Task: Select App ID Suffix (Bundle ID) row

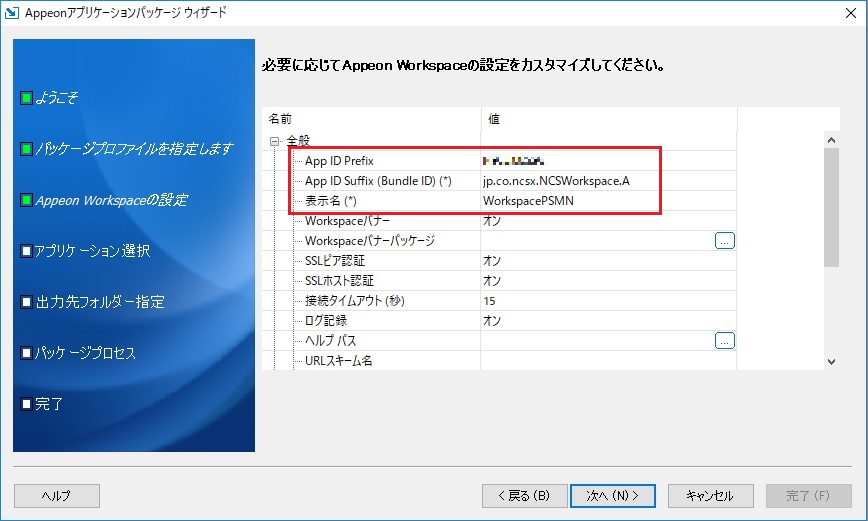Action: coord(378,181)
